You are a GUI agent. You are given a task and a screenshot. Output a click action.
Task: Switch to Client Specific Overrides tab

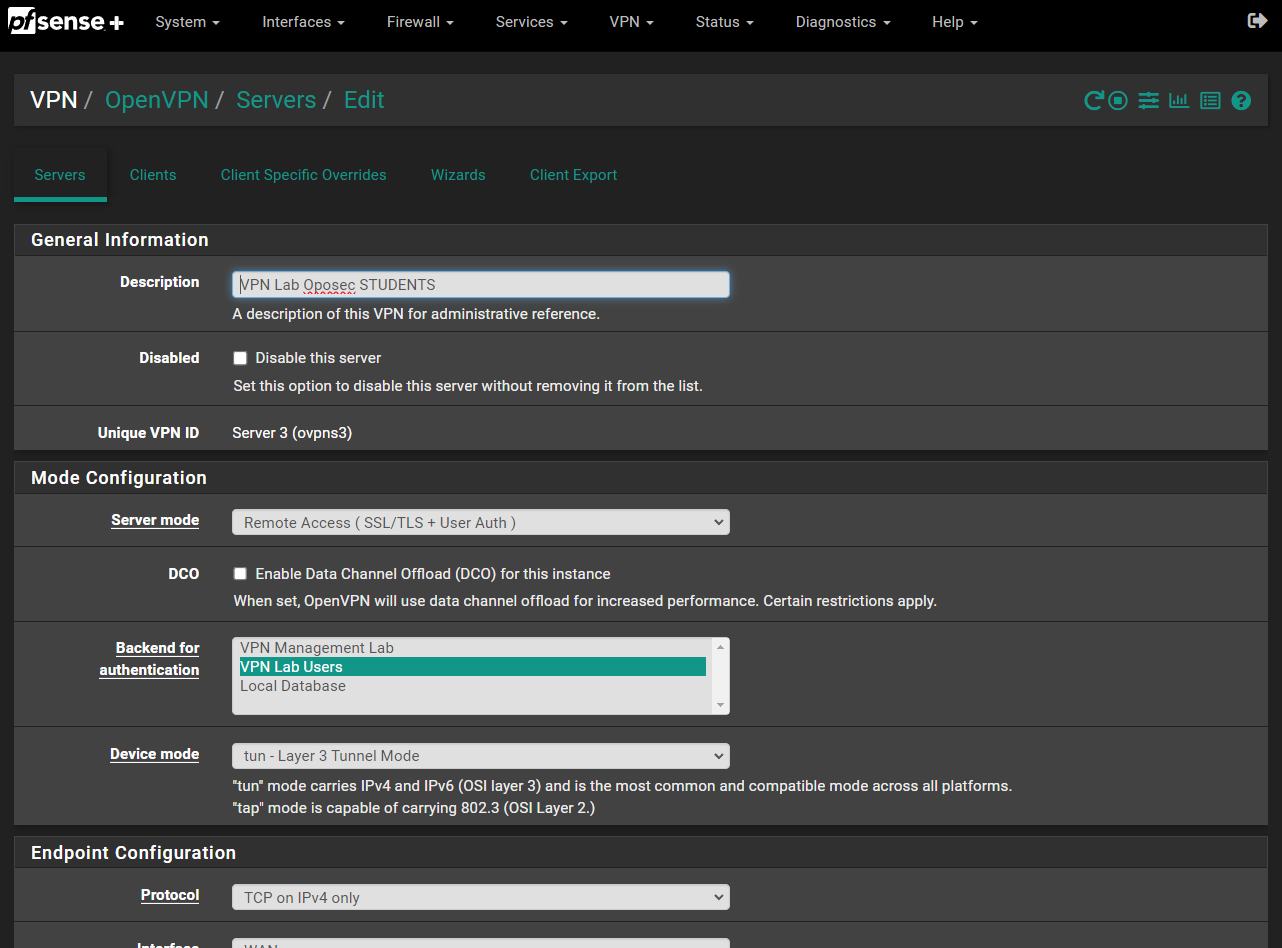click(304, 175)
